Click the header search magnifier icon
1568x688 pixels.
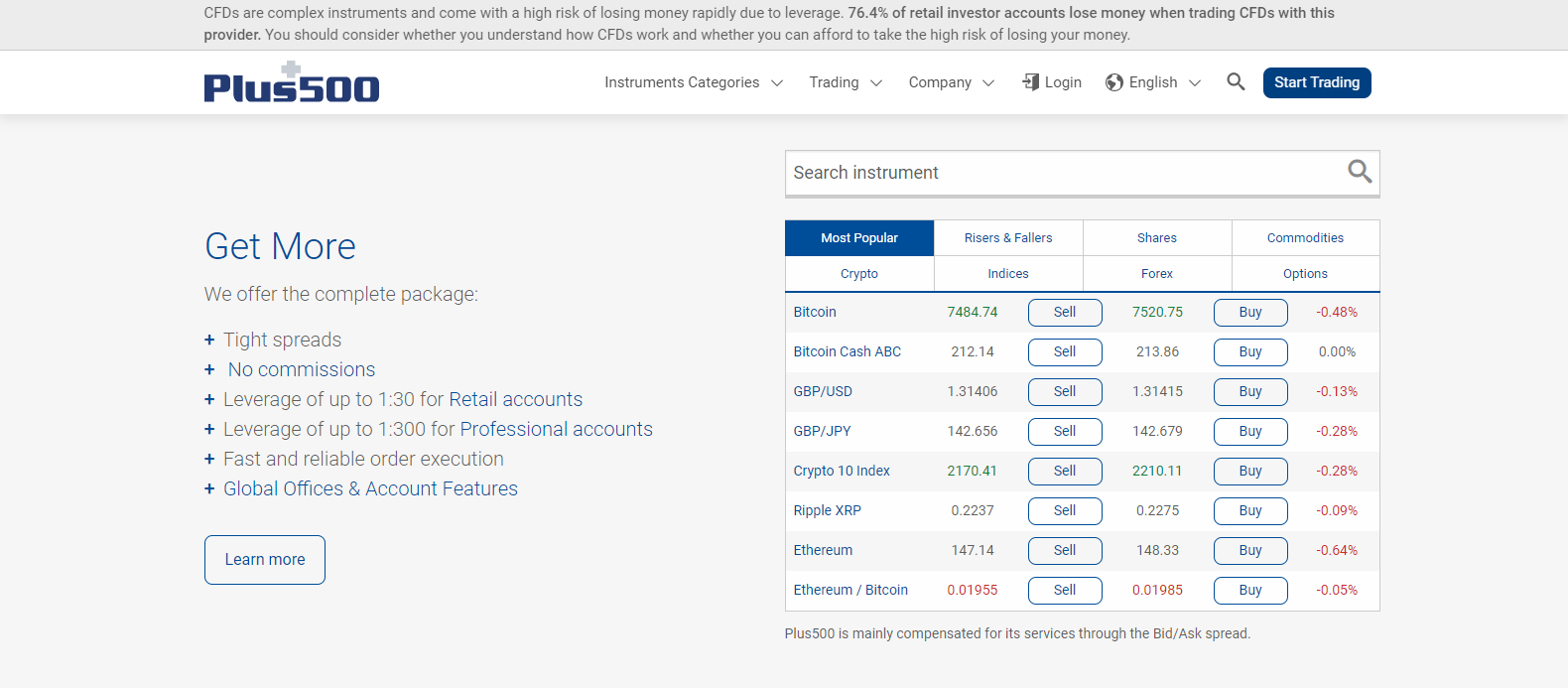point(1236,82)
